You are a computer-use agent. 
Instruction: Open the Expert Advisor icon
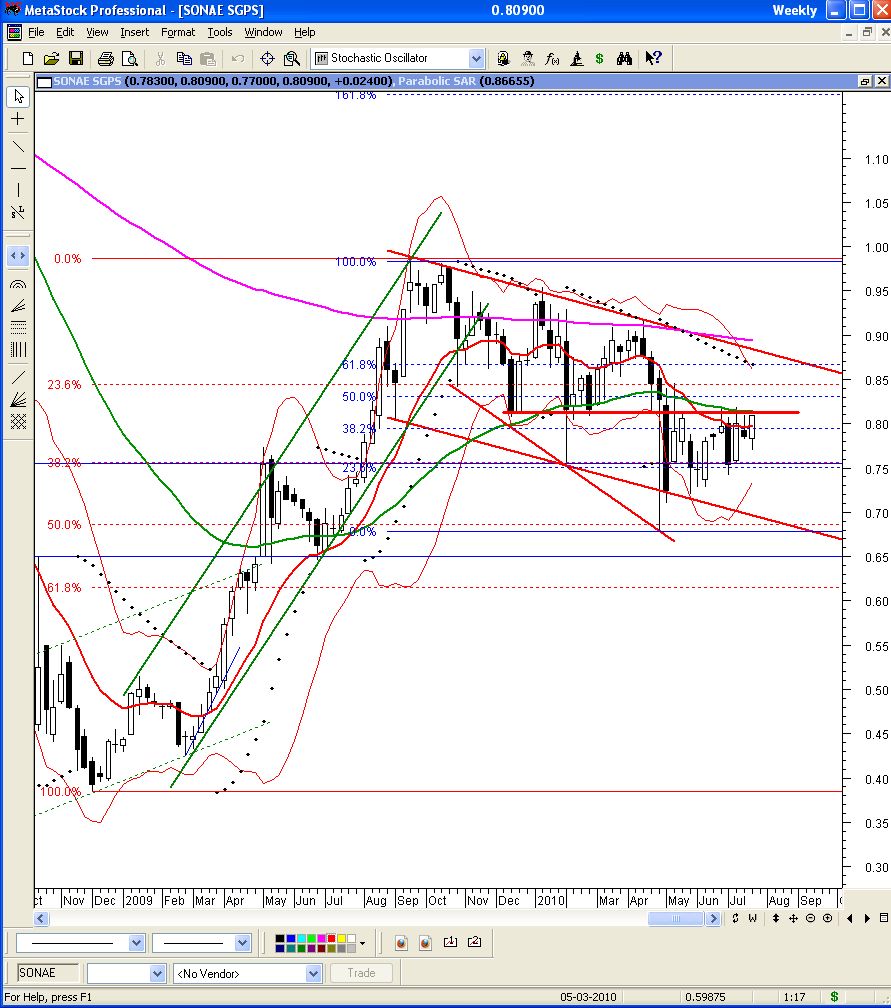(x=528, y=58)
